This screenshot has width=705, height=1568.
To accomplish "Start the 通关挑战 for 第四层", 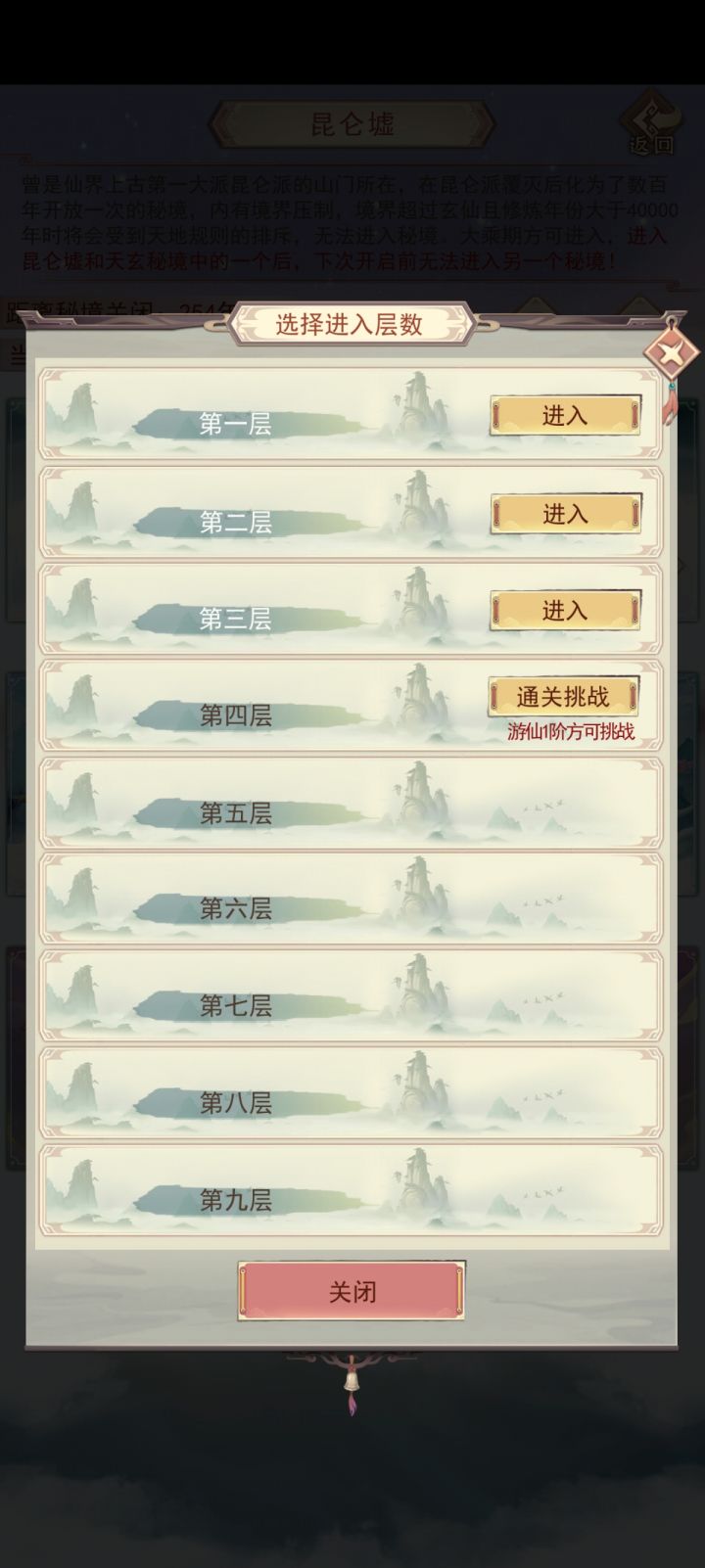I will (564, 697).
